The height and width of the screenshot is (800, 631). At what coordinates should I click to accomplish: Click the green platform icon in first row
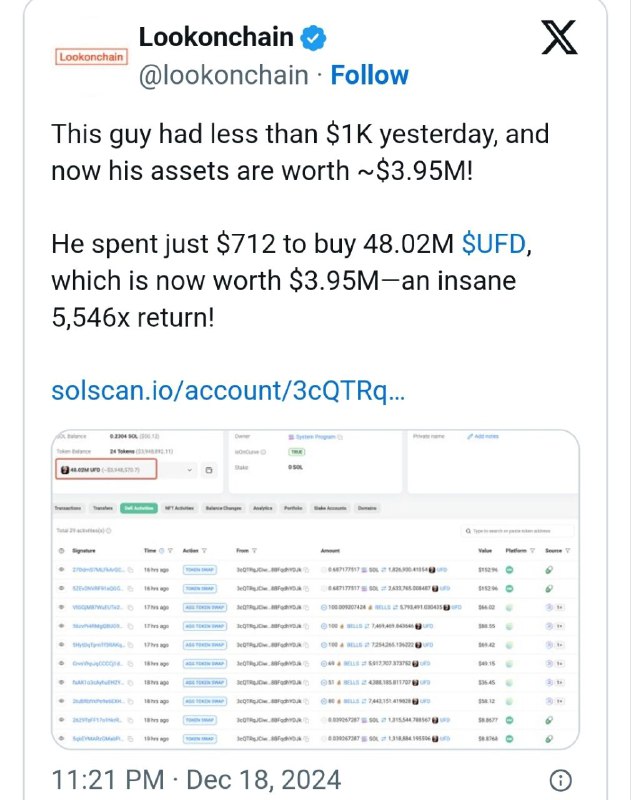509,570
